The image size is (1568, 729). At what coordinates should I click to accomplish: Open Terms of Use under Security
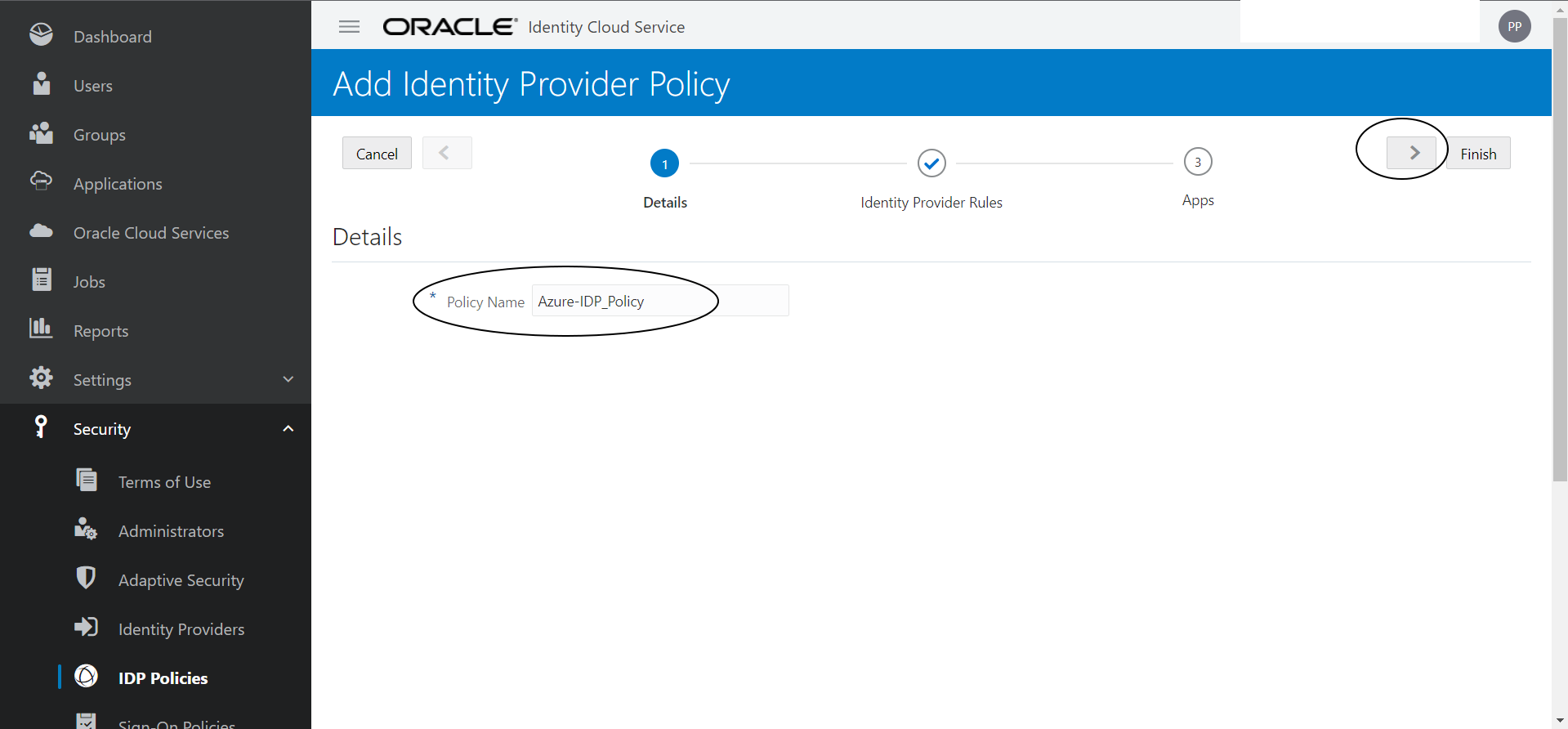[164, 482]
